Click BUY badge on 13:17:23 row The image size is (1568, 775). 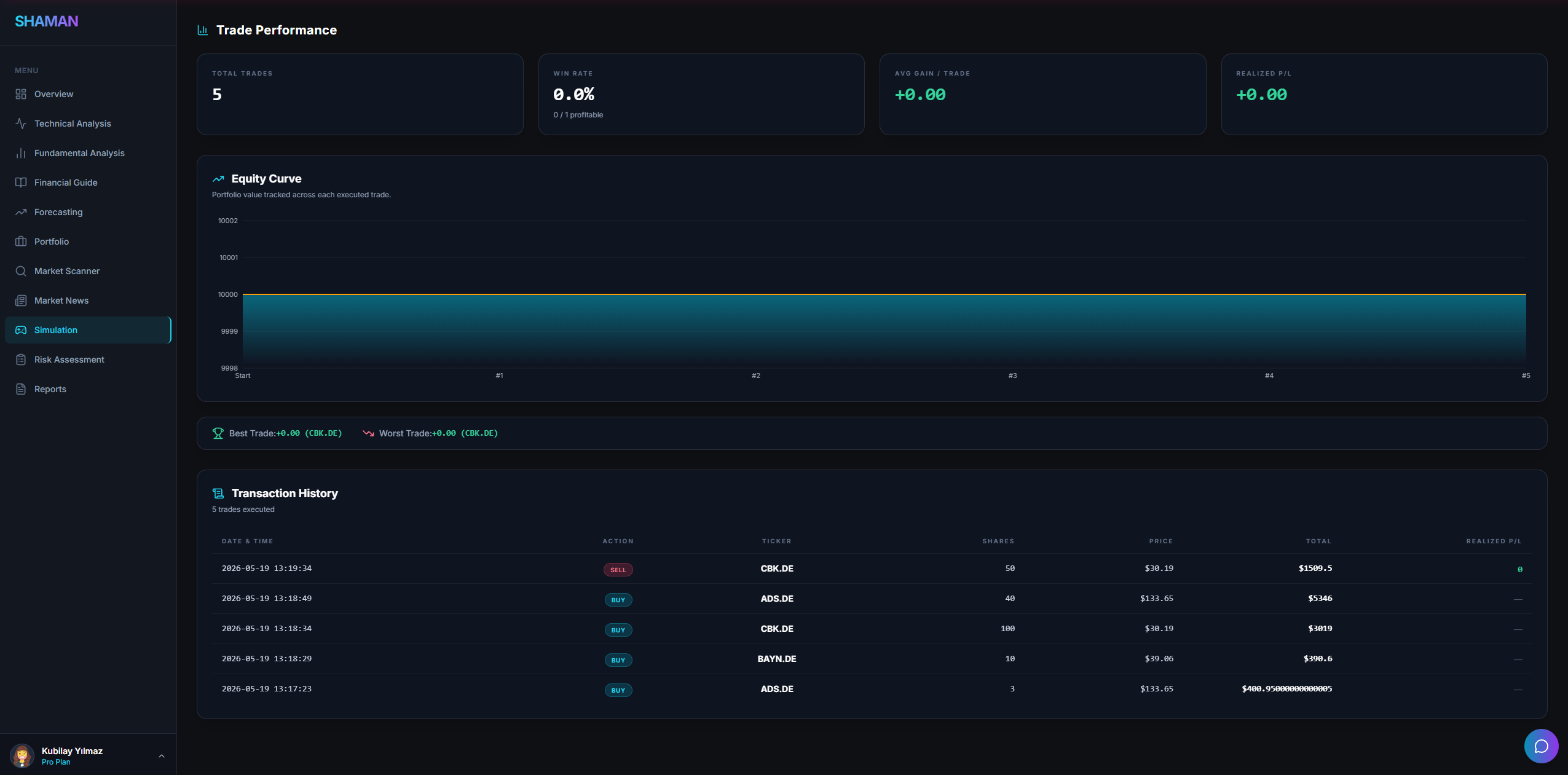pyautogui.click(x=618, y=690)
